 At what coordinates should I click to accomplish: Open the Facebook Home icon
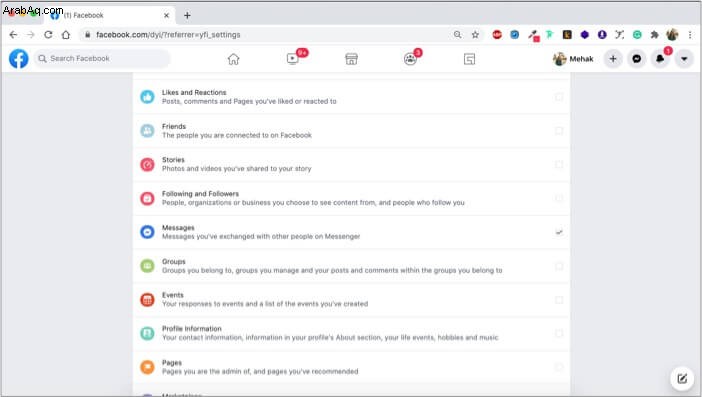tap(233, 59)
